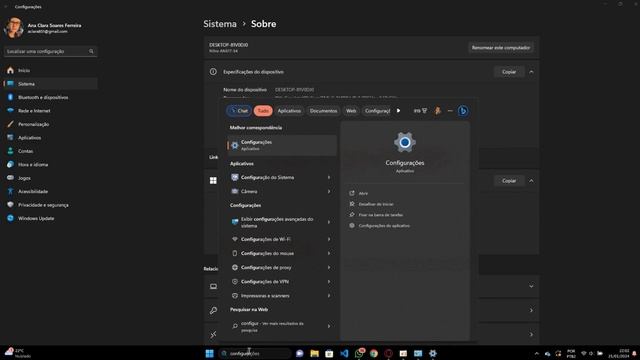The image size is (640, 360).
Task: Select the Web search filter tab
Action: pos(351,111)
